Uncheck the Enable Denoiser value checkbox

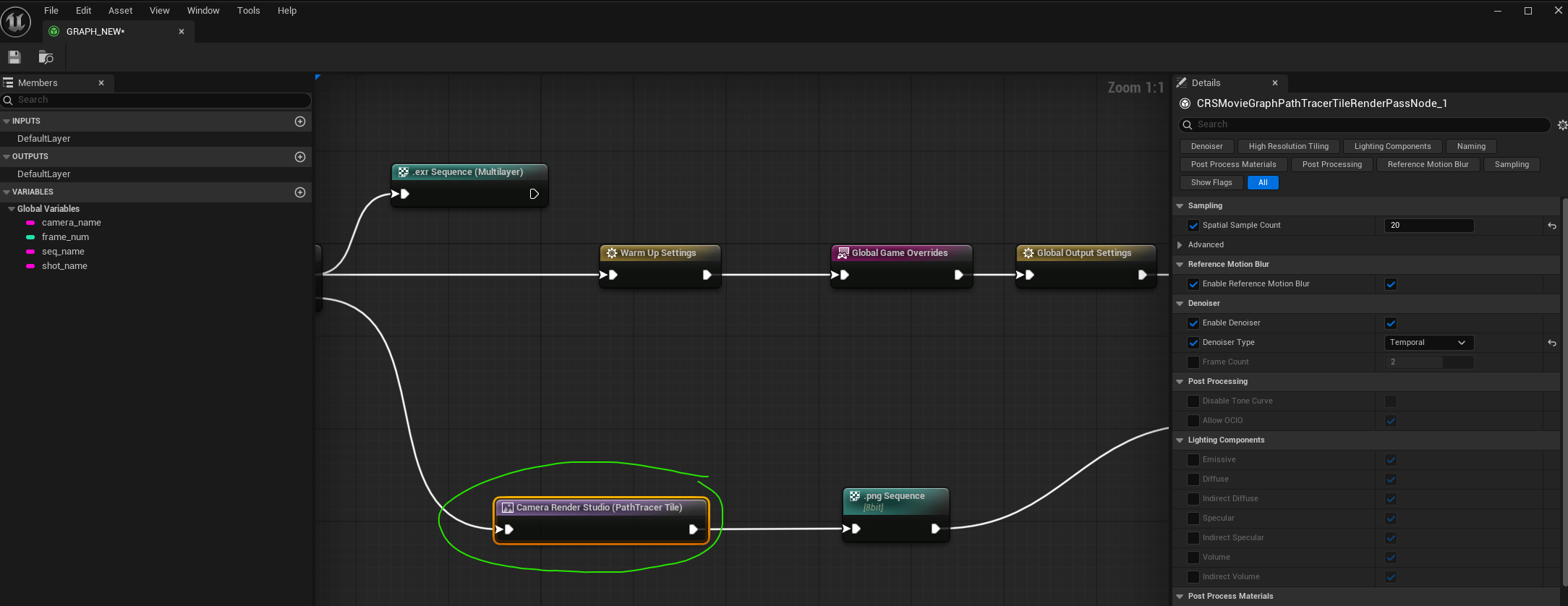[1391, 323]
